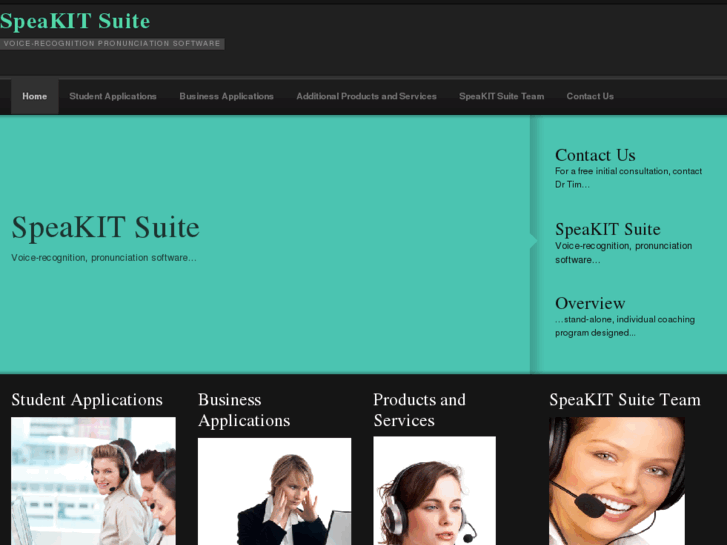Screen dimensions: 727x545
Task: Open the Home navigation tab
Action: [x=35, y=96]
